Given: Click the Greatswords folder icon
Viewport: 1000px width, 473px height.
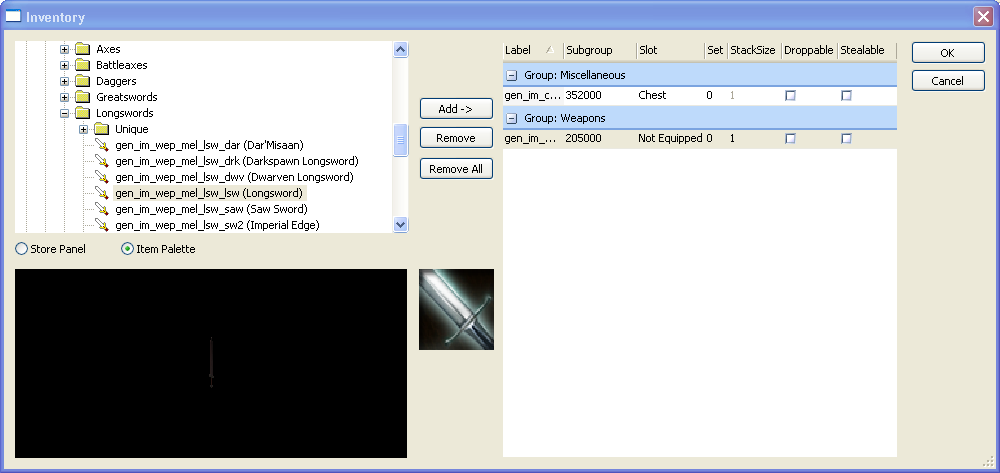Looking at the screenshot, I should coord(84,97).
